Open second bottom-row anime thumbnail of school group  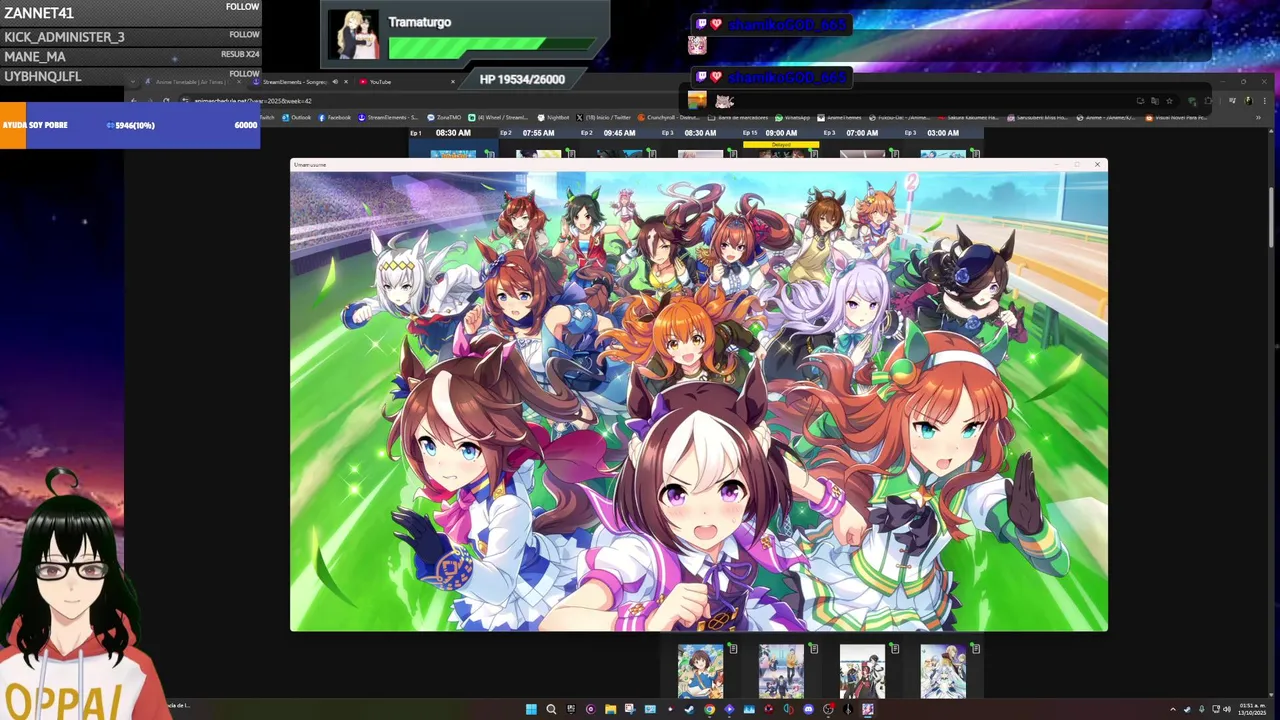coord(781,671)
